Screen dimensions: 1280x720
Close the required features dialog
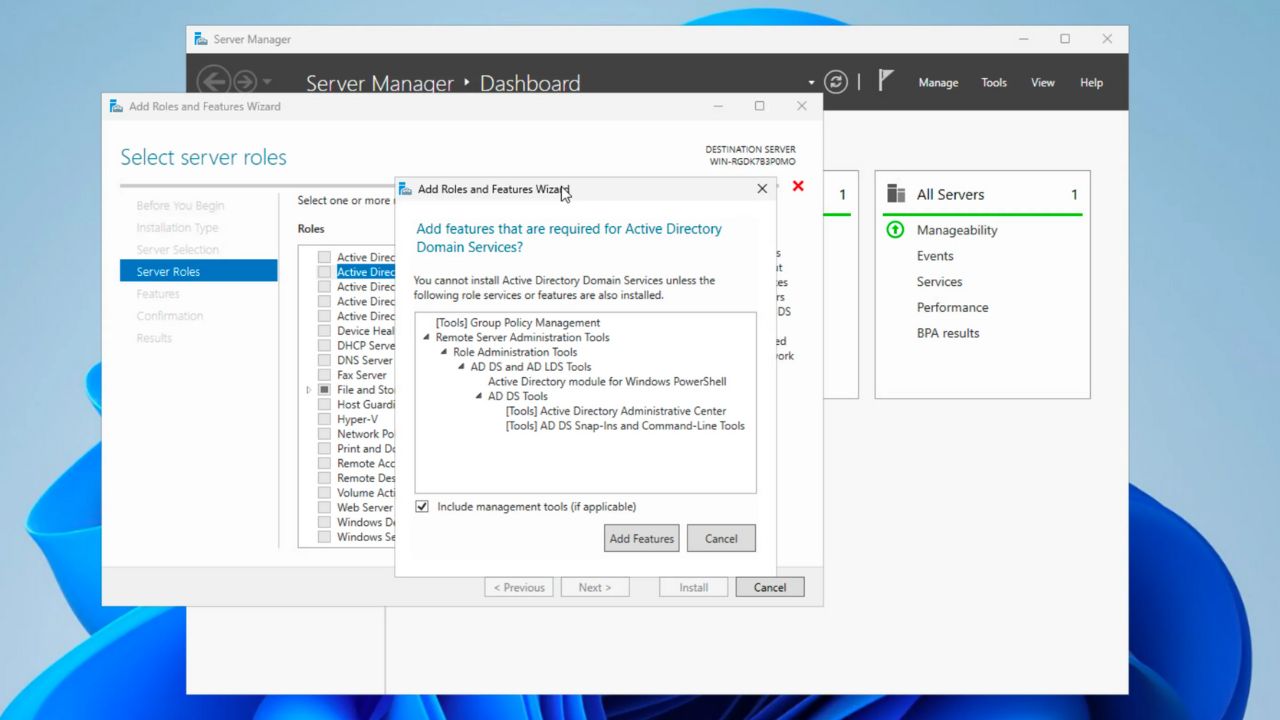point(762,188)
